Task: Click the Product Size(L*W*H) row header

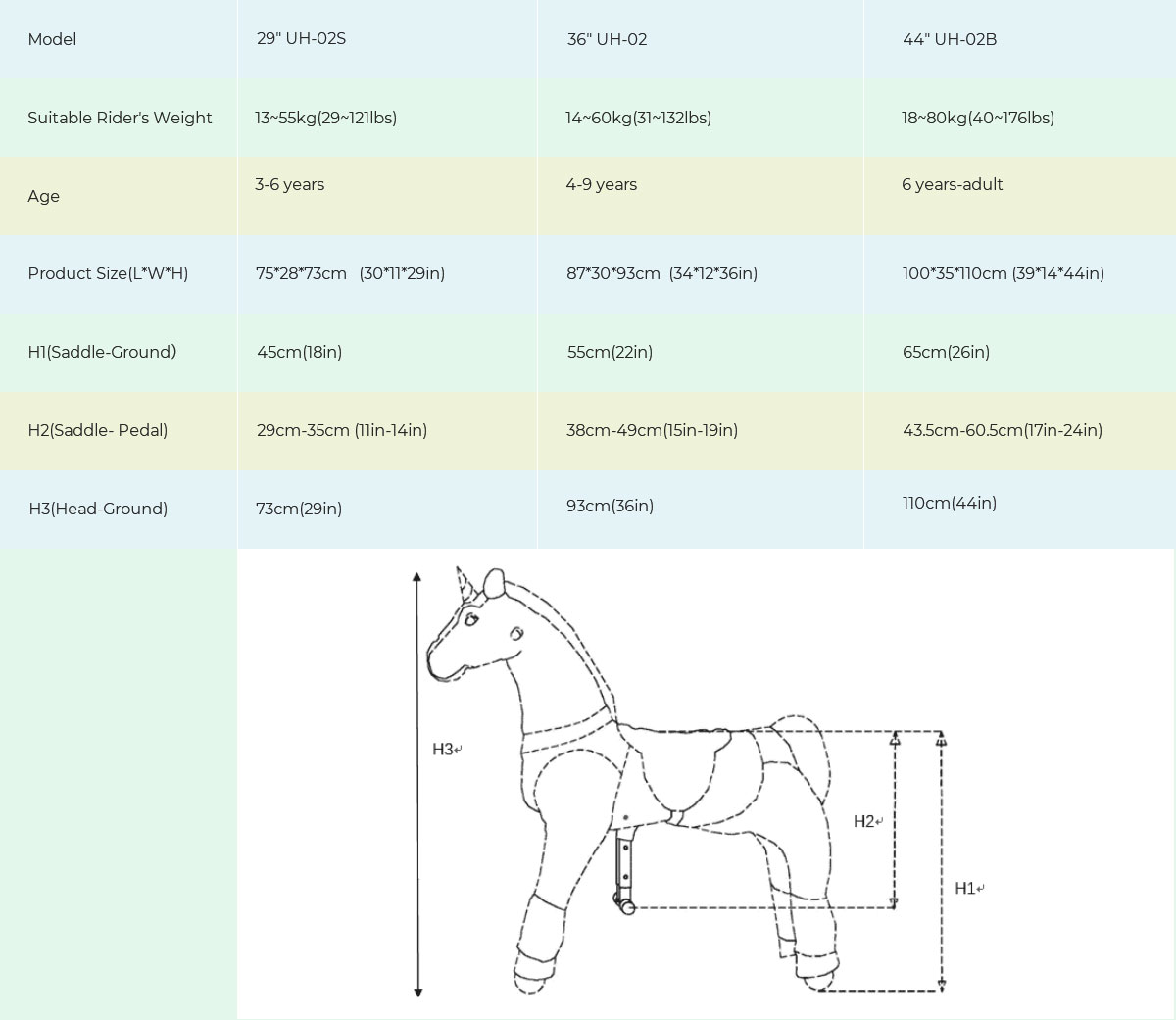Action: pyautogui.click(x=108, y=274)
